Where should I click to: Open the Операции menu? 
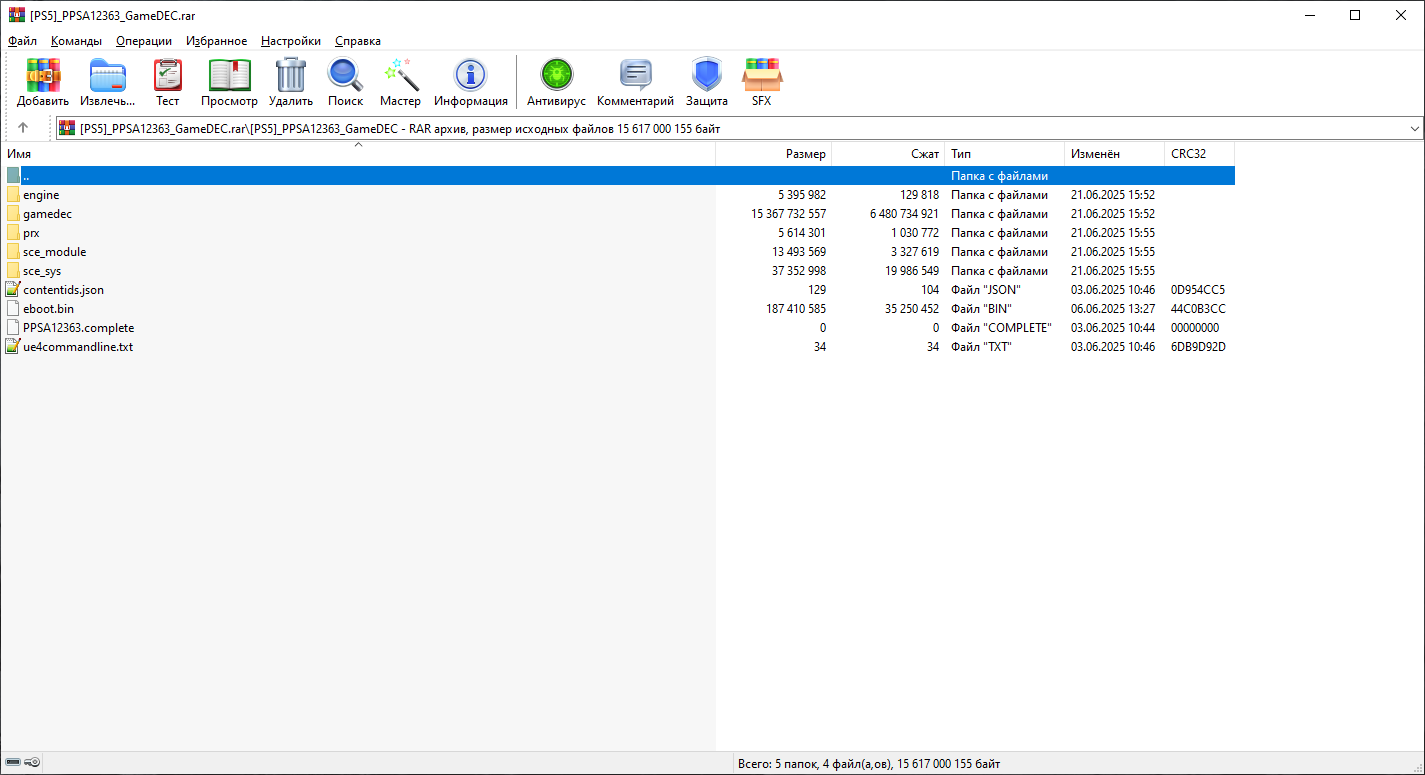[144, 41]
